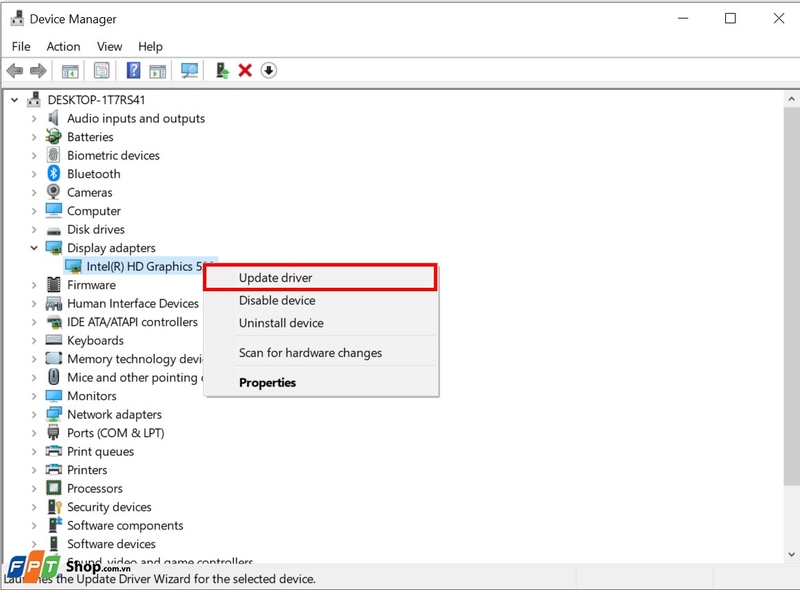Choose Update driver in context menu
Viewport: 800px width, 590px height.
point(320,278)
